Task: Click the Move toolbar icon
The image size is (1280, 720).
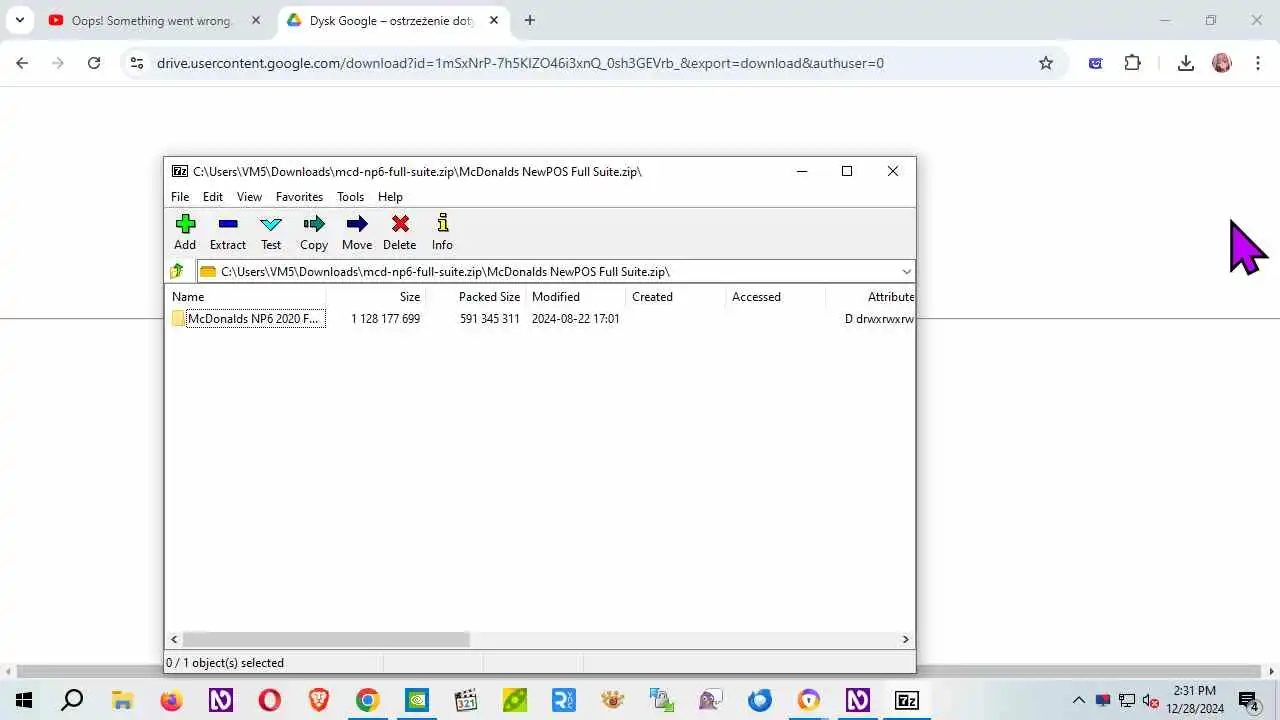Action: tap(357, 232)
